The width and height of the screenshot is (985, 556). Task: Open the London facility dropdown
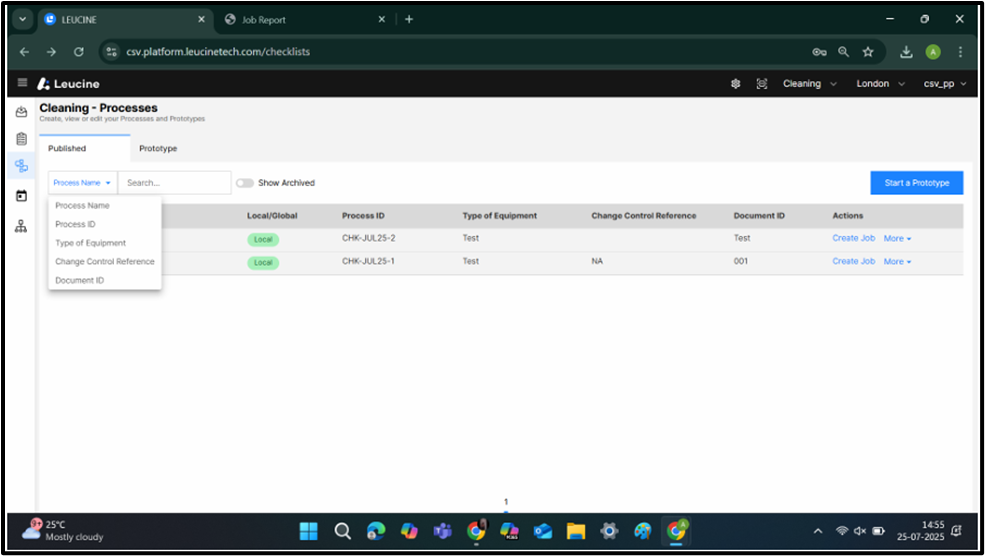(880, 84)
